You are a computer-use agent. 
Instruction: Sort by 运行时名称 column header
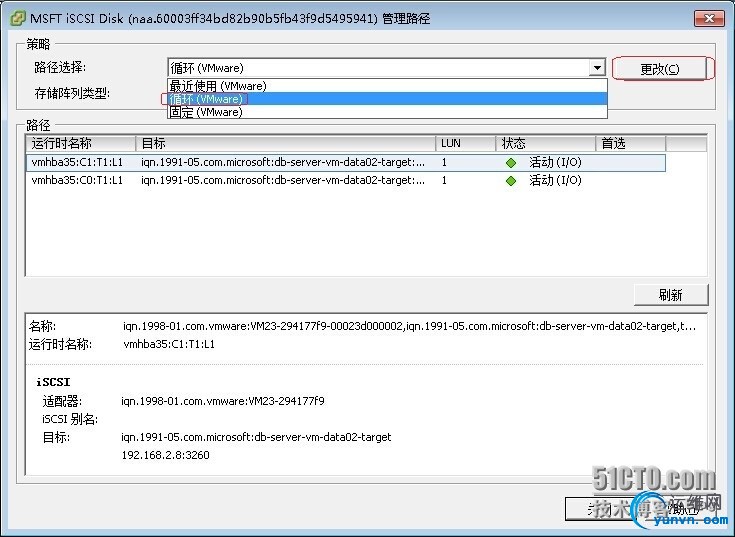coord(81,143)
